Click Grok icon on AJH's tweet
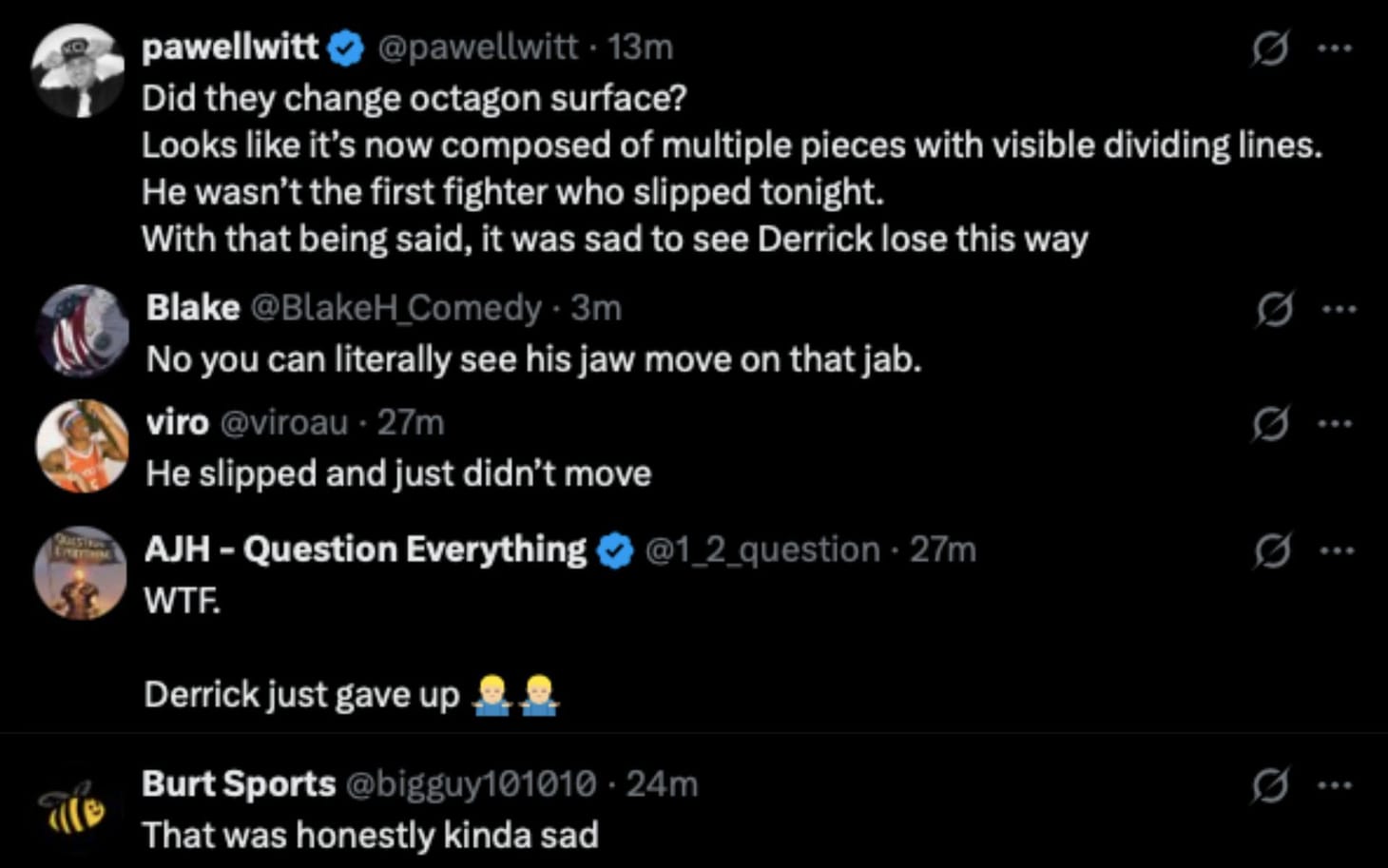Screen dimensions: 1388x868 [1272, 550]
